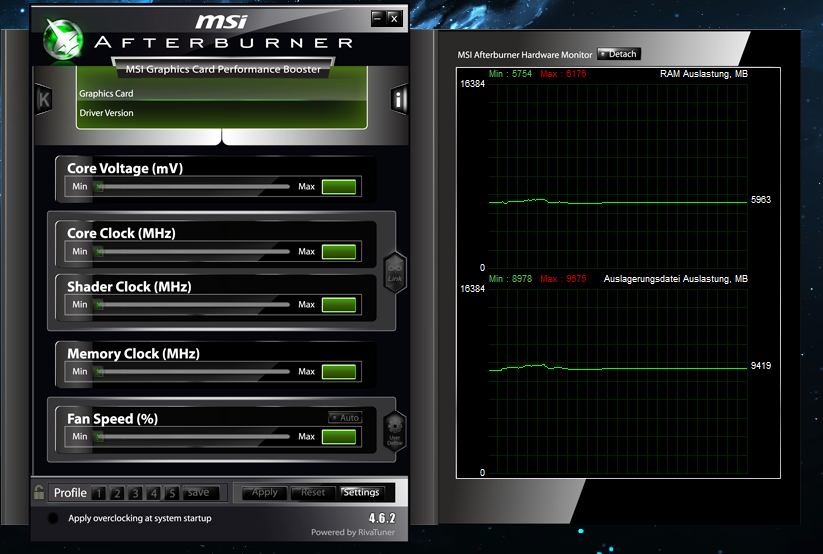
Task: Click the Core Voltage value field
Action: (339, 186)
